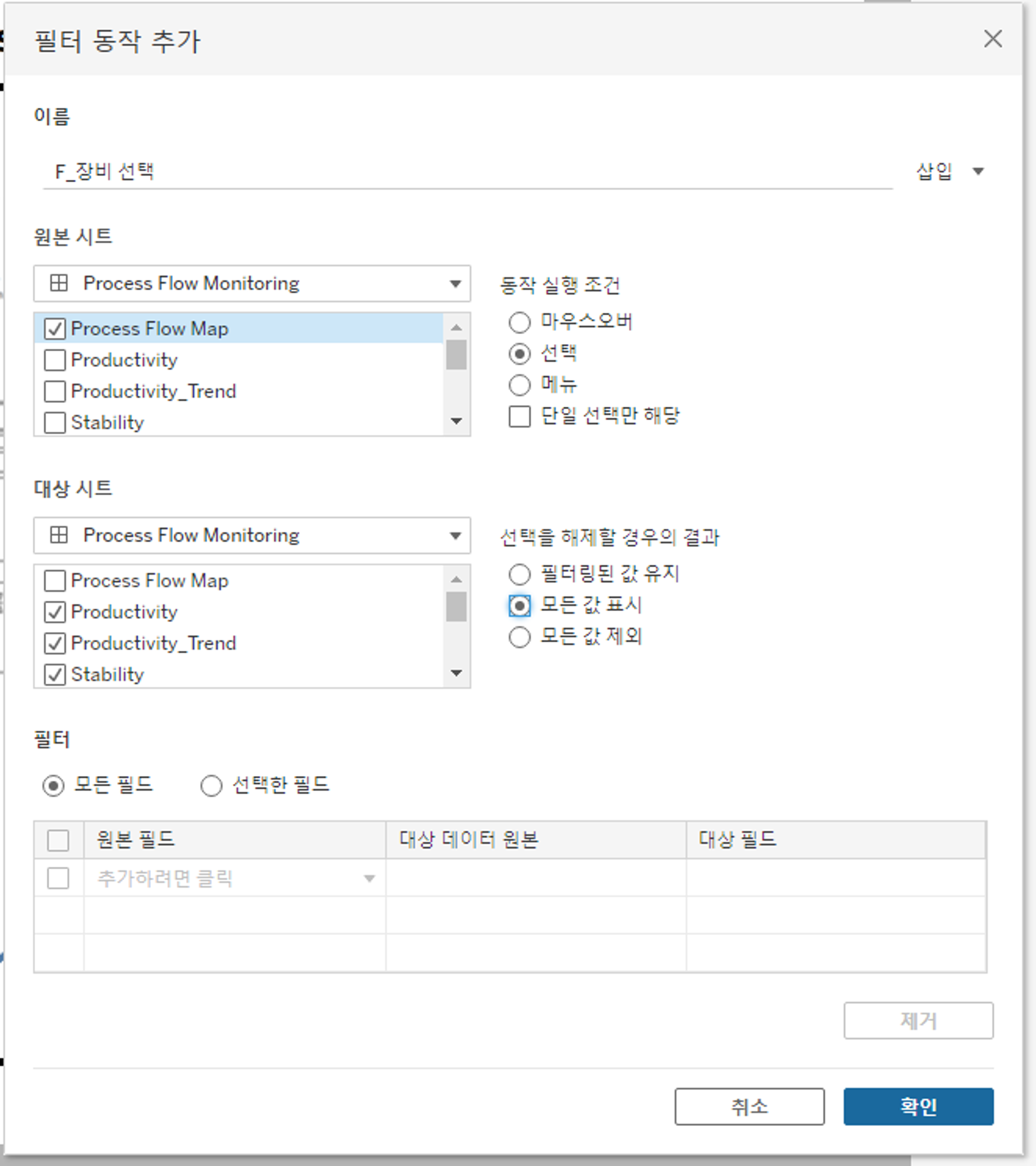The width and height of the screenshot is (1036, 1166).
Task: Open the 삽입 dropdown arrow
Action: [x=978, y=171]
